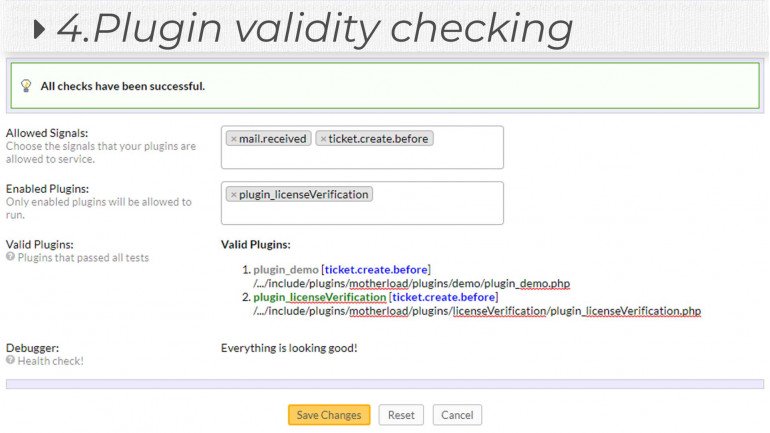770x433 pixels.
Task: Click the 'Everything is looking good!' debugger message
Action: click(289, 348)
